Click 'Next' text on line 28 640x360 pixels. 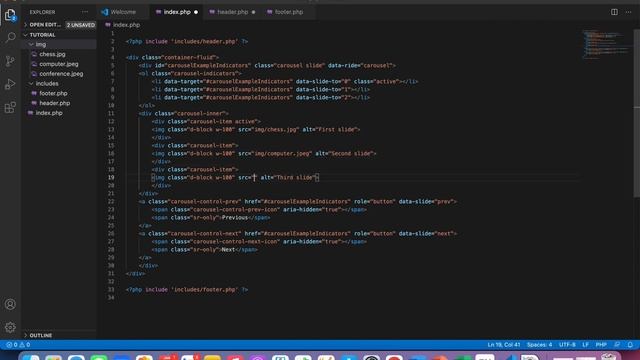click(x=228, y=250)
